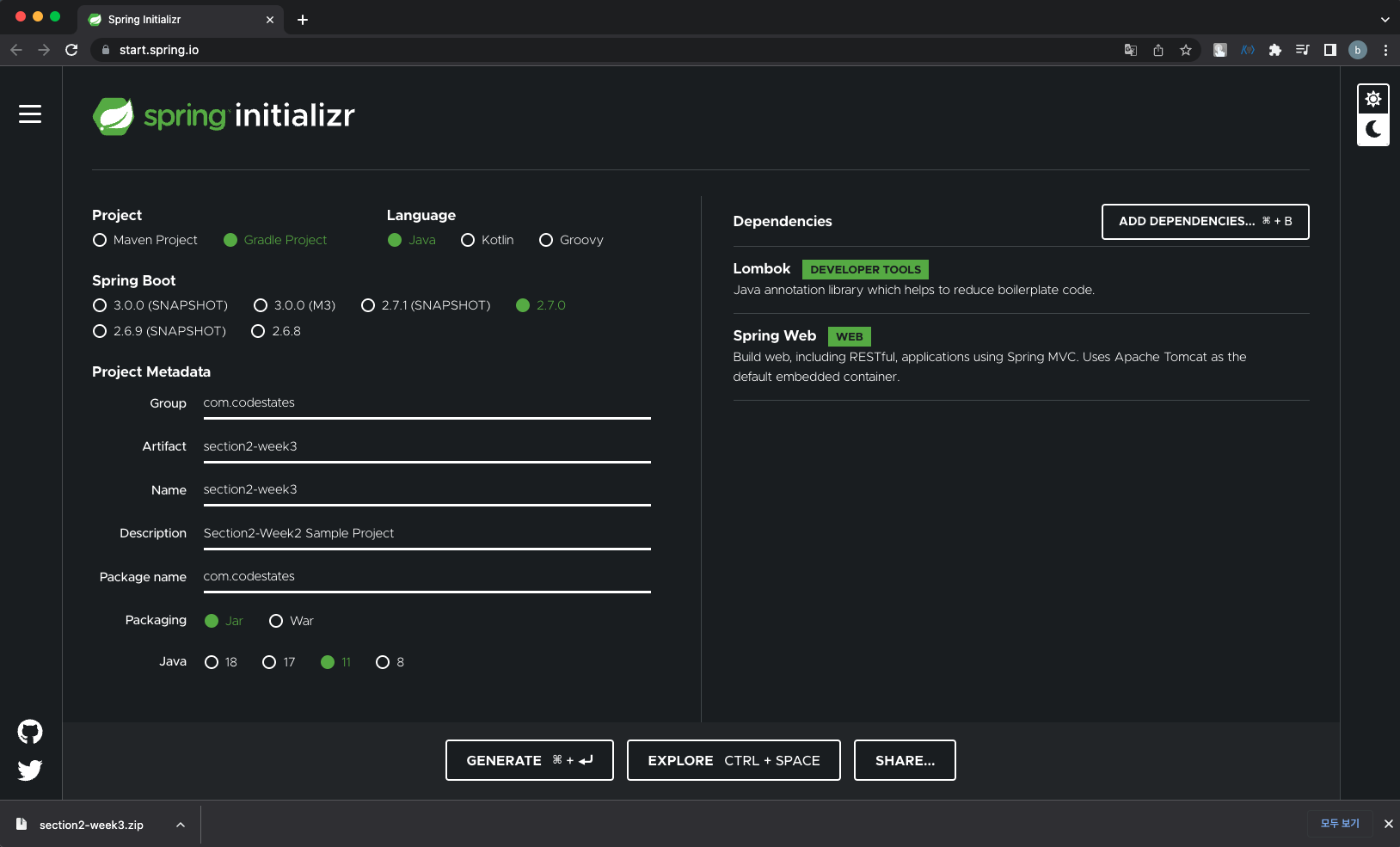Select Gradle Project radio option
The height and width of the screenshot is (847, 1400).
[275, 240]
